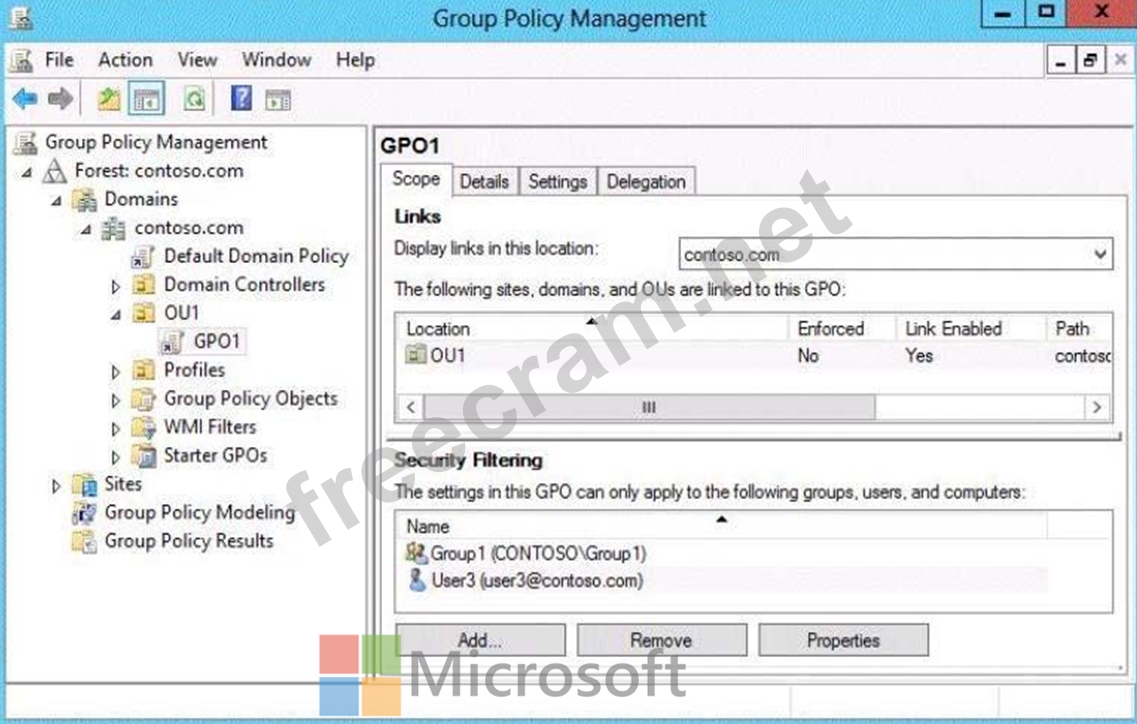Viewport: 1137px width, 724px height.
Task: Switch to the Delegation tab
Action: [646, 181]
